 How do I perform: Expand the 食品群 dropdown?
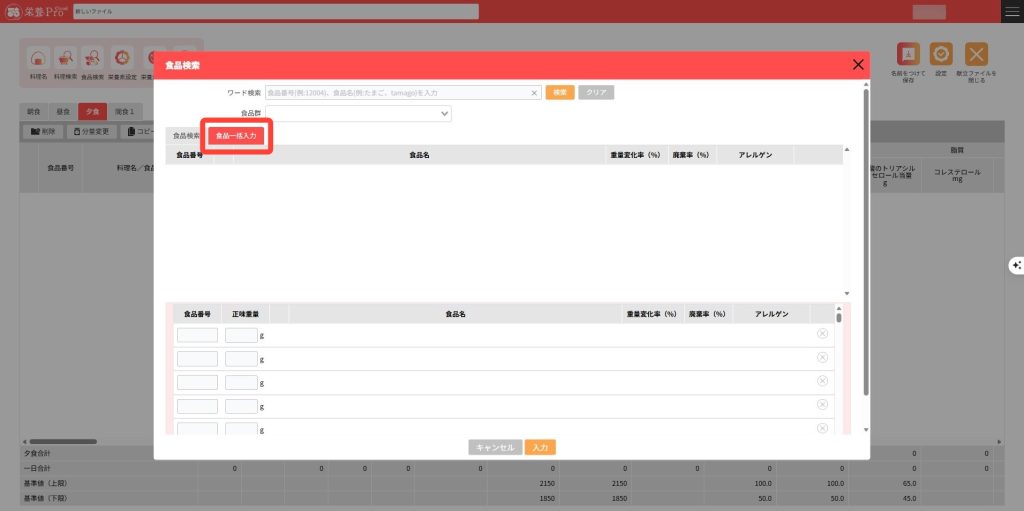445,114
